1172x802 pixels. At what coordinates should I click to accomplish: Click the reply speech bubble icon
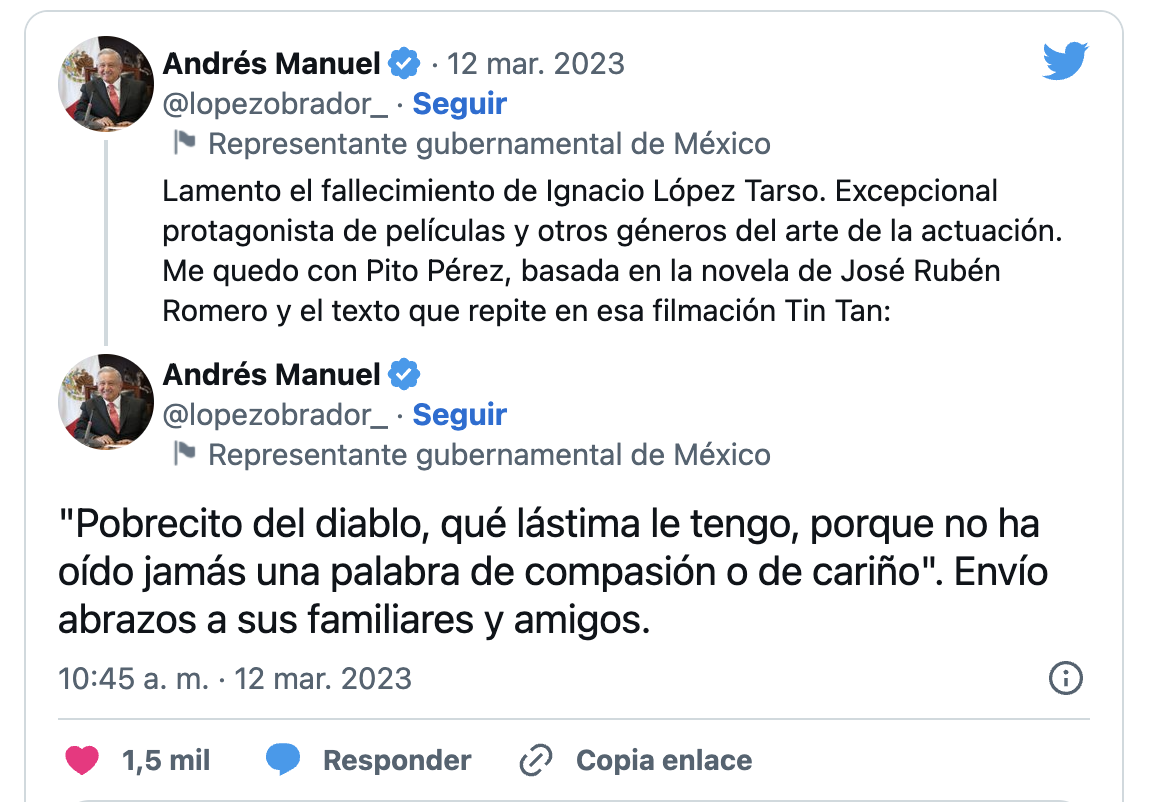[x=283, y=760]
